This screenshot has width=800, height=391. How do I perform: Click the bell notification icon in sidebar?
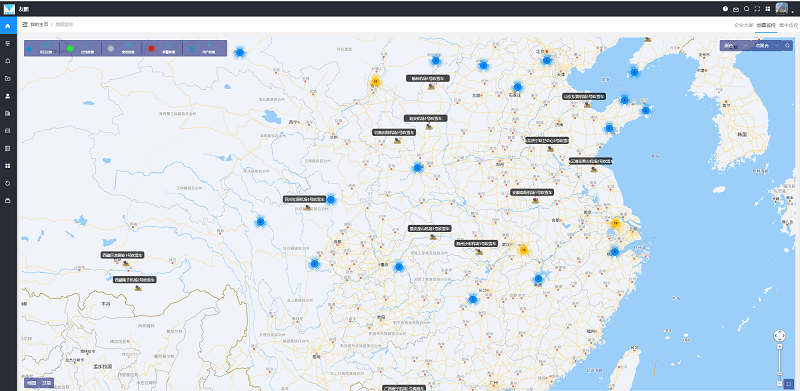tap(8, 61)
